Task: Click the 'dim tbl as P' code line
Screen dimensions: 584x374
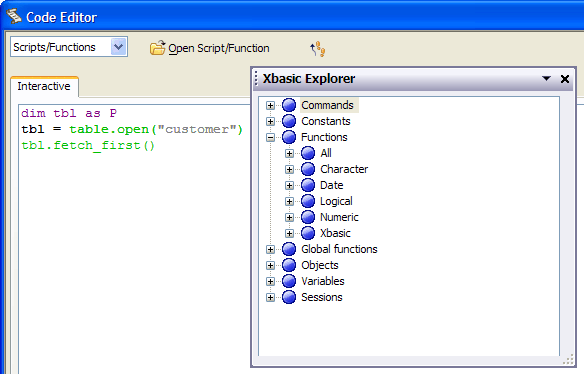Action: pos(69,113)
